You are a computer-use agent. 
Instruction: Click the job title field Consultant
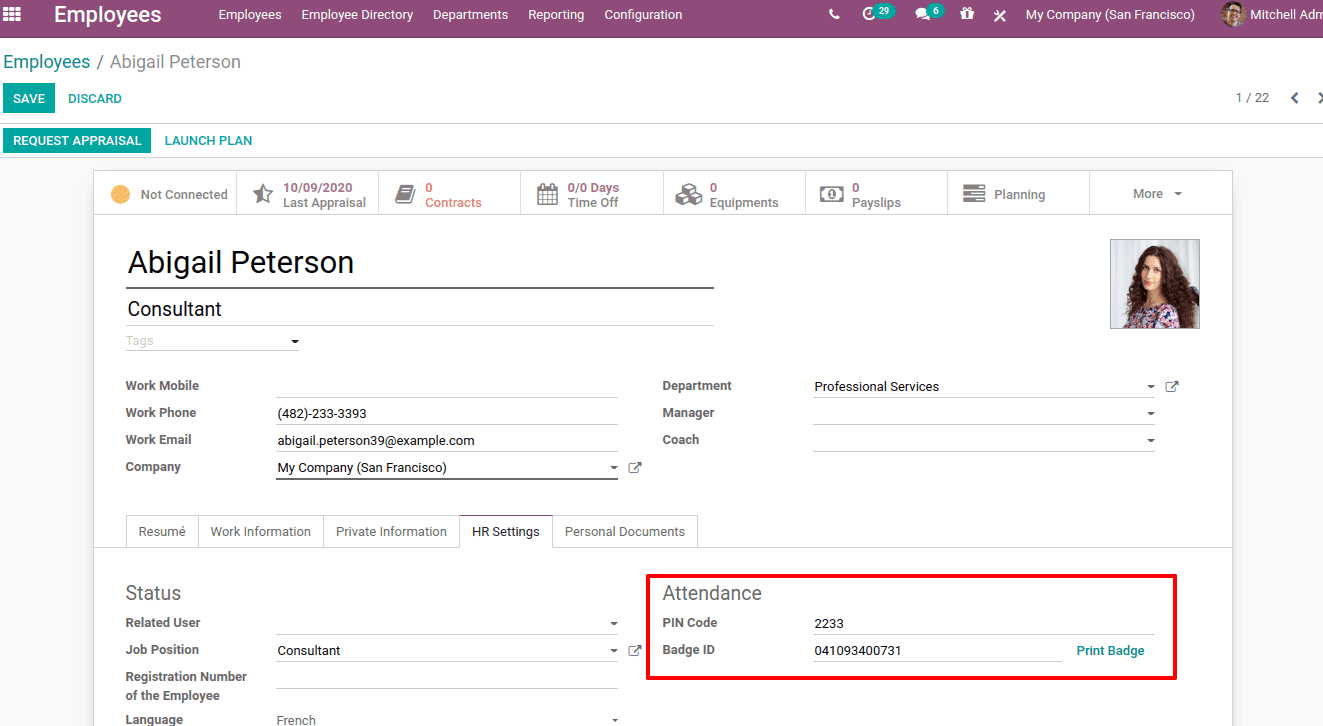point(420,309)
